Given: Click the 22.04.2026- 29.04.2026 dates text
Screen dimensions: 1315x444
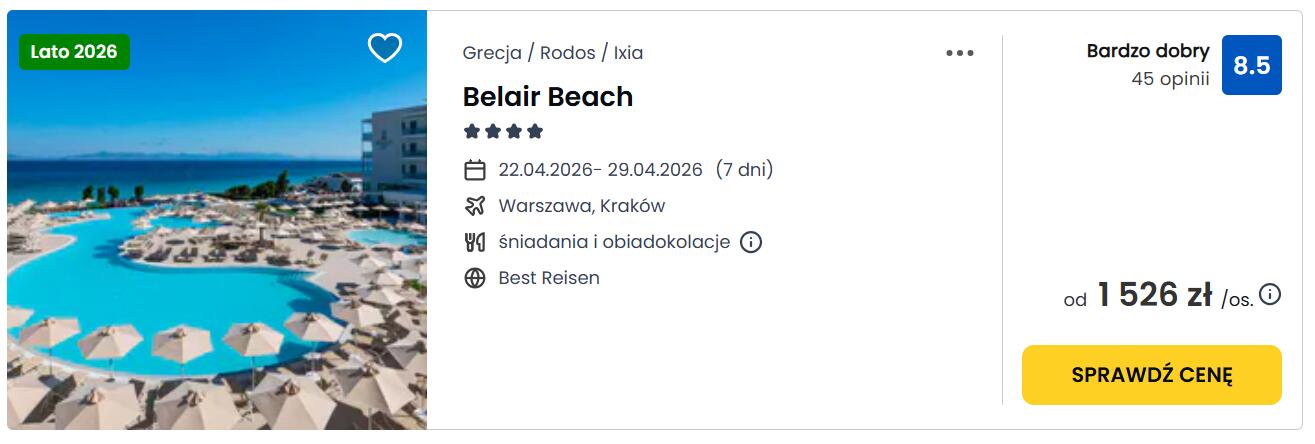Looking at the screenshot, I should [x=600, y=170].
